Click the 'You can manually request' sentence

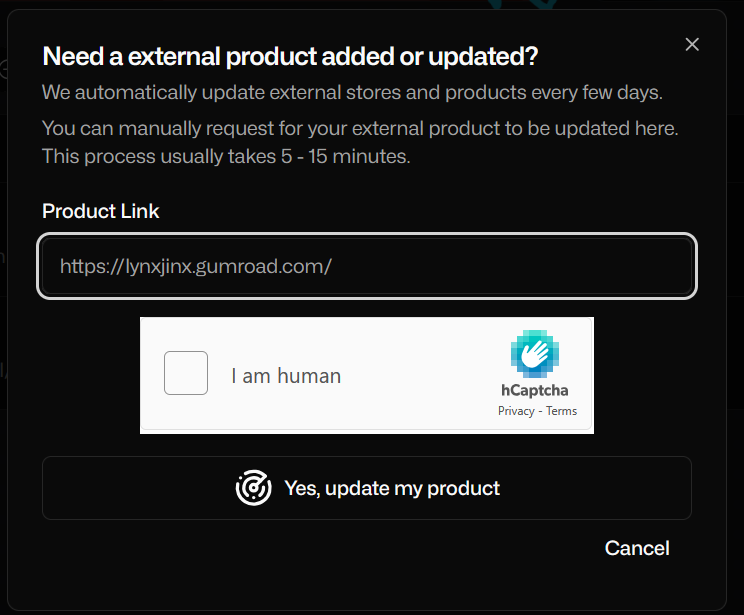(x=360, y=128)
